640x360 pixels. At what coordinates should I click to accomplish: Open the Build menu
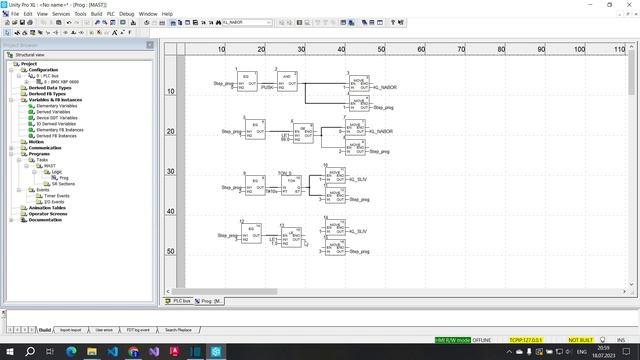[96, 14]
